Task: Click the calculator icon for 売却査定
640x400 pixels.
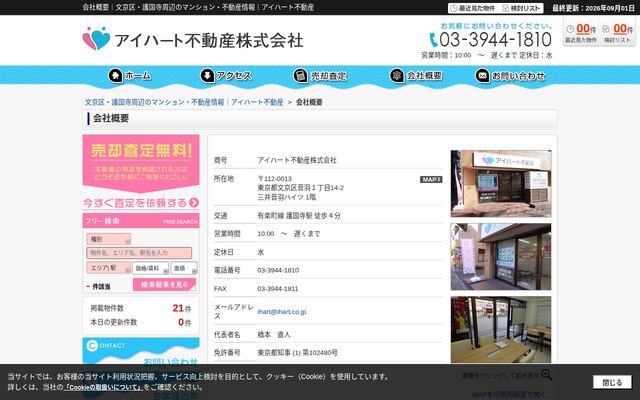Action: (301, 76)
